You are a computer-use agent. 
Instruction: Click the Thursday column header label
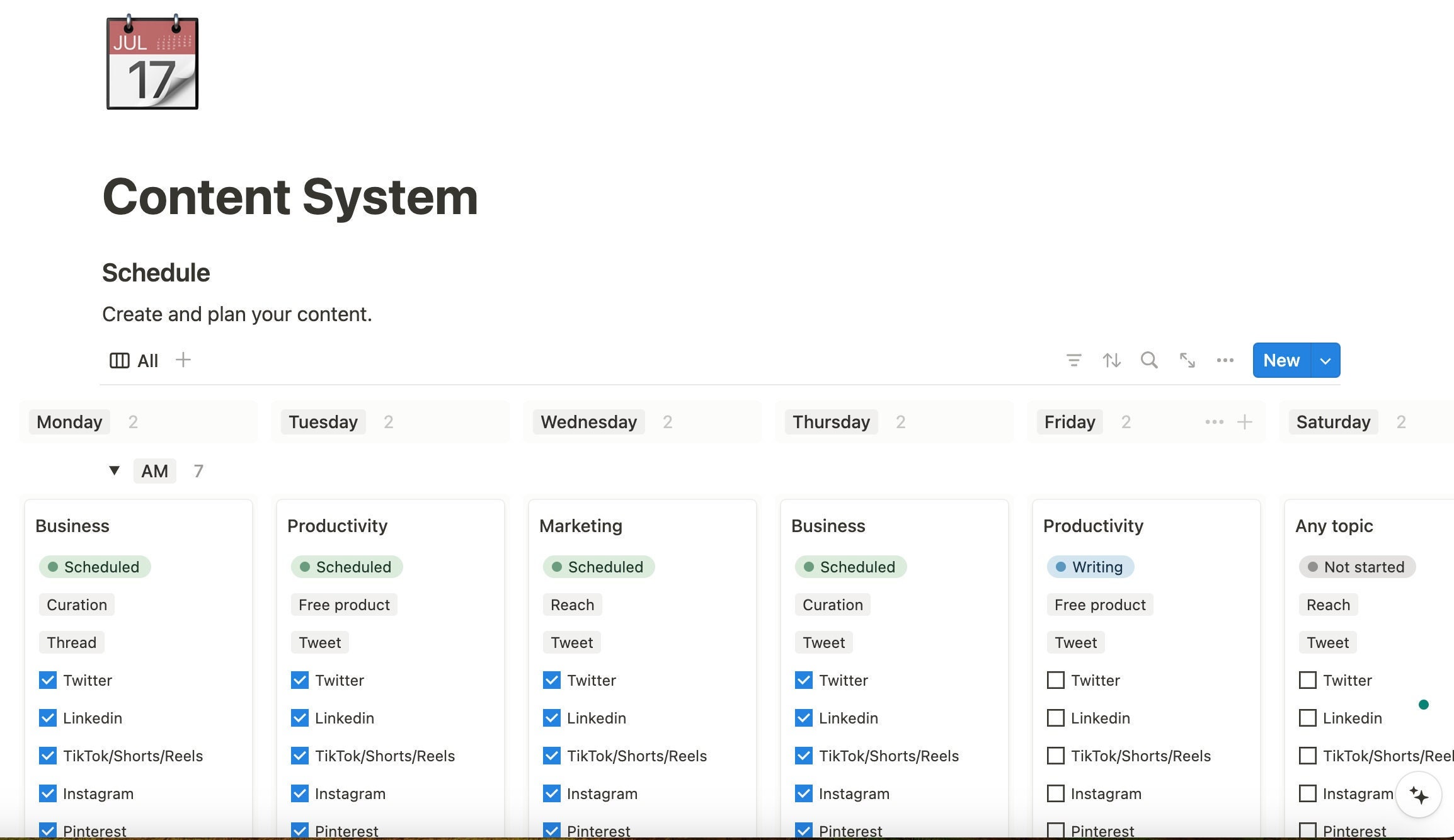click(831, 422)
